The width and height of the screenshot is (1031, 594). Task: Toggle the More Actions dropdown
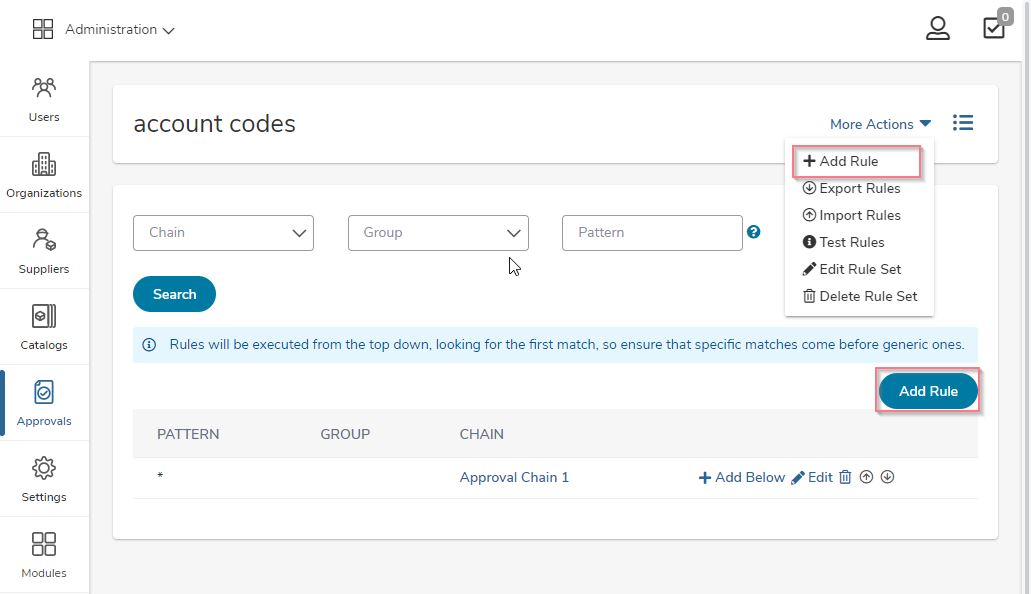tap(880, 124)
